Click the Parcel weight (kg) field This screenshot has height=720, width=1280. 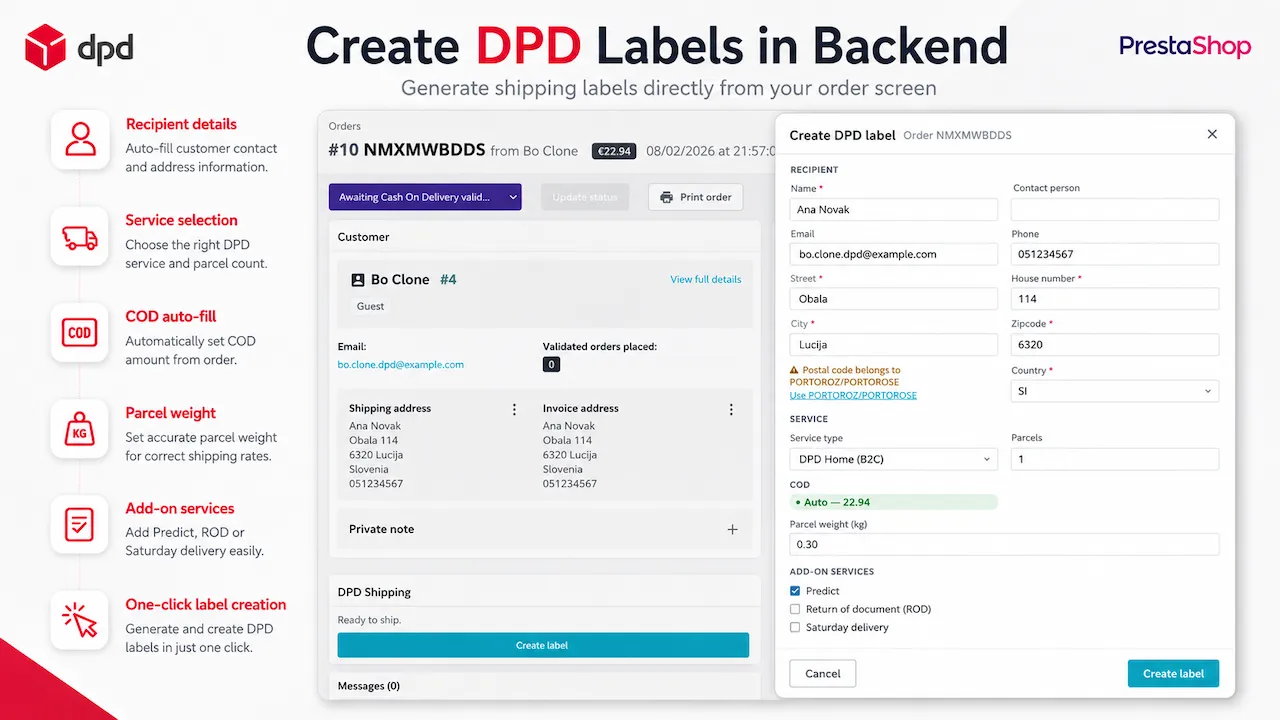pos(1004,544)
